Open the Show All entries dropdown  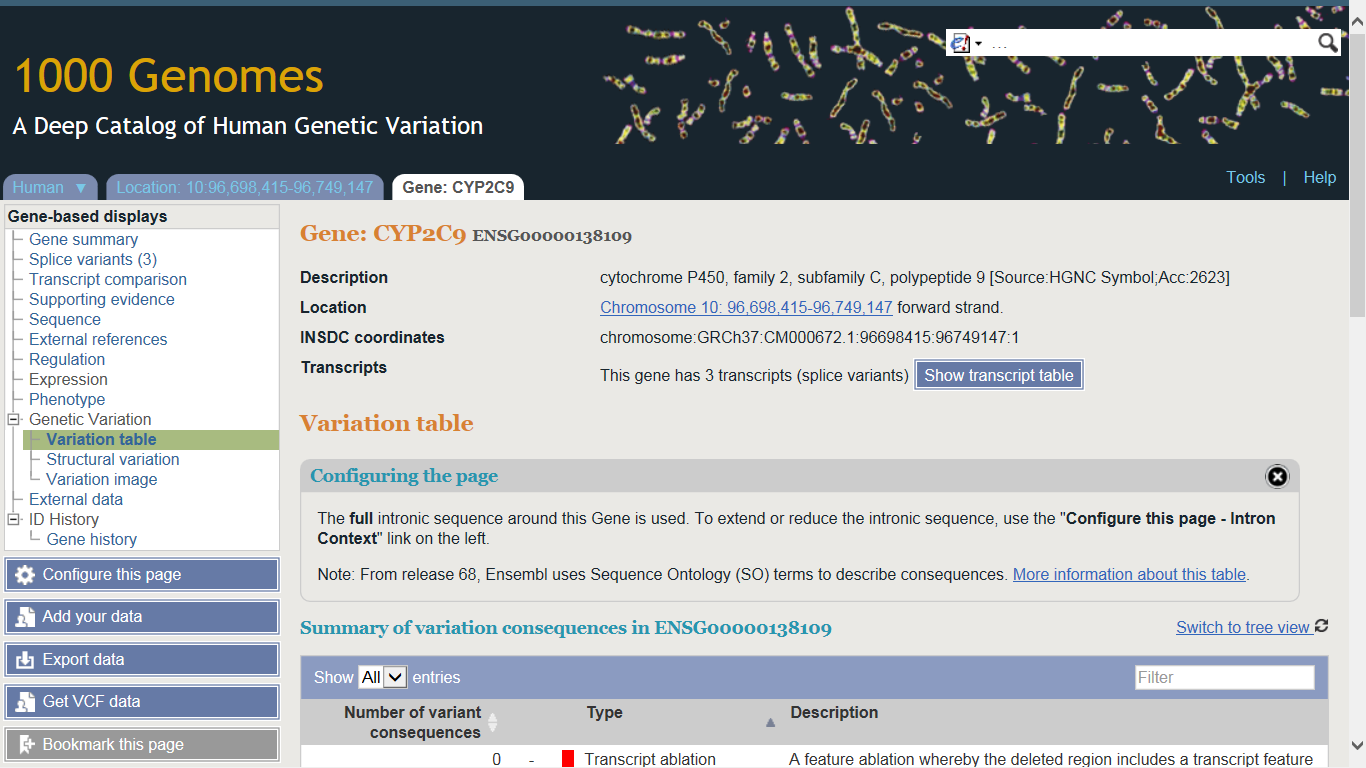[383, 677]
